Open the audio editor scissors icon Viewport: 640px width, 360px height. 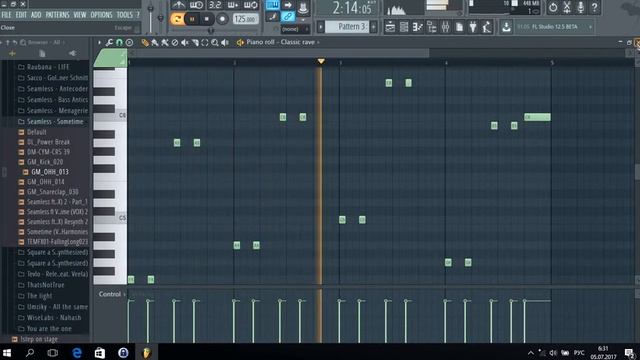coord(567,7)
